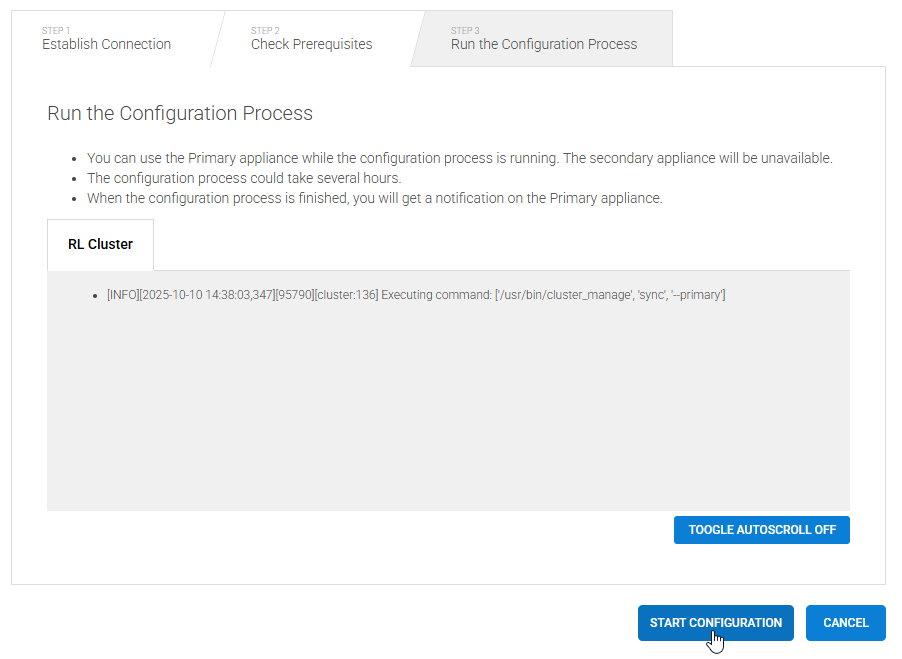Click the small 'STEP 3' label
This screenshot has height=659, width=902.
(465, 31)
